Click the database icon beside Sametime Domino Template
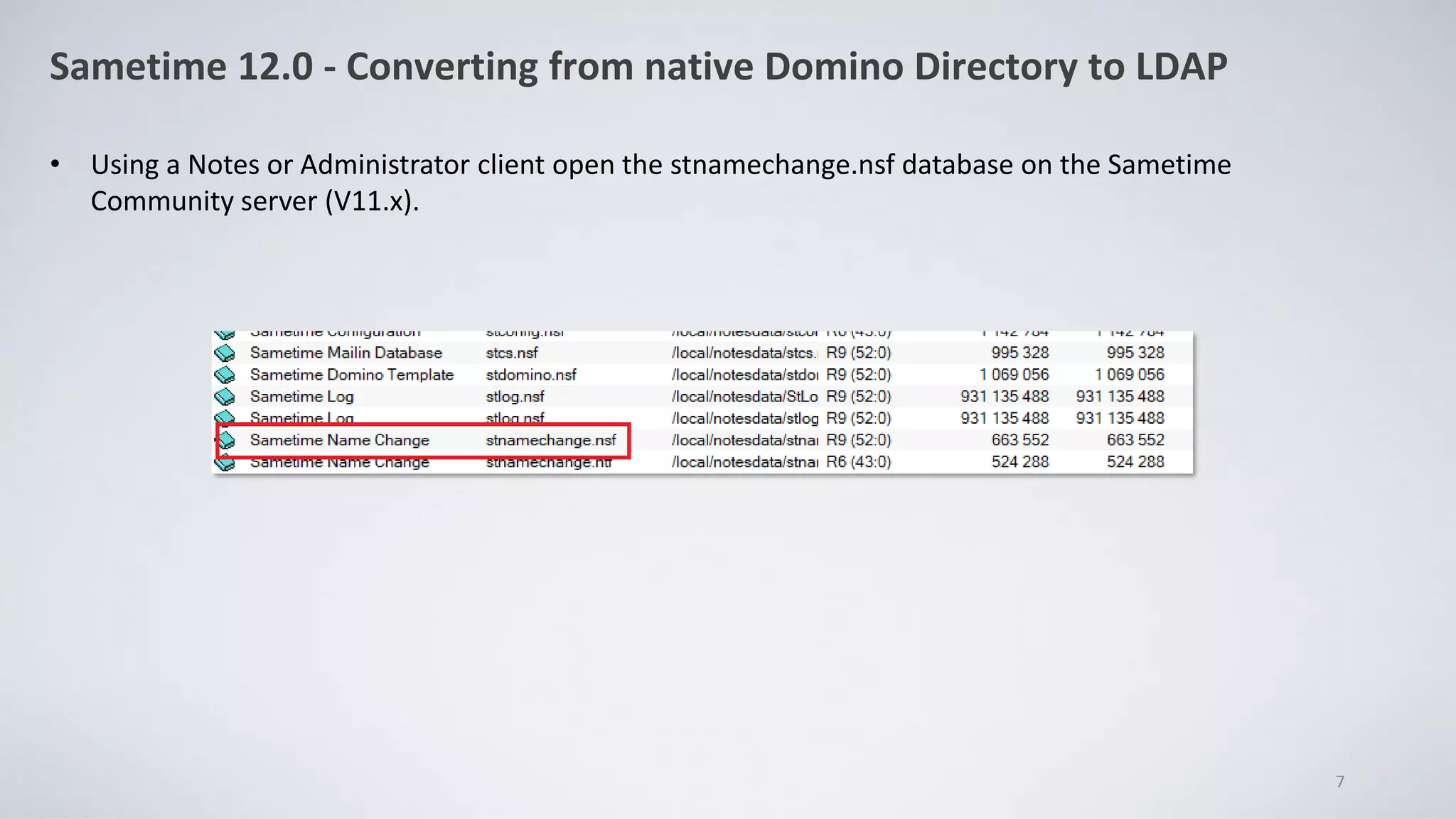 click(225, 375)
